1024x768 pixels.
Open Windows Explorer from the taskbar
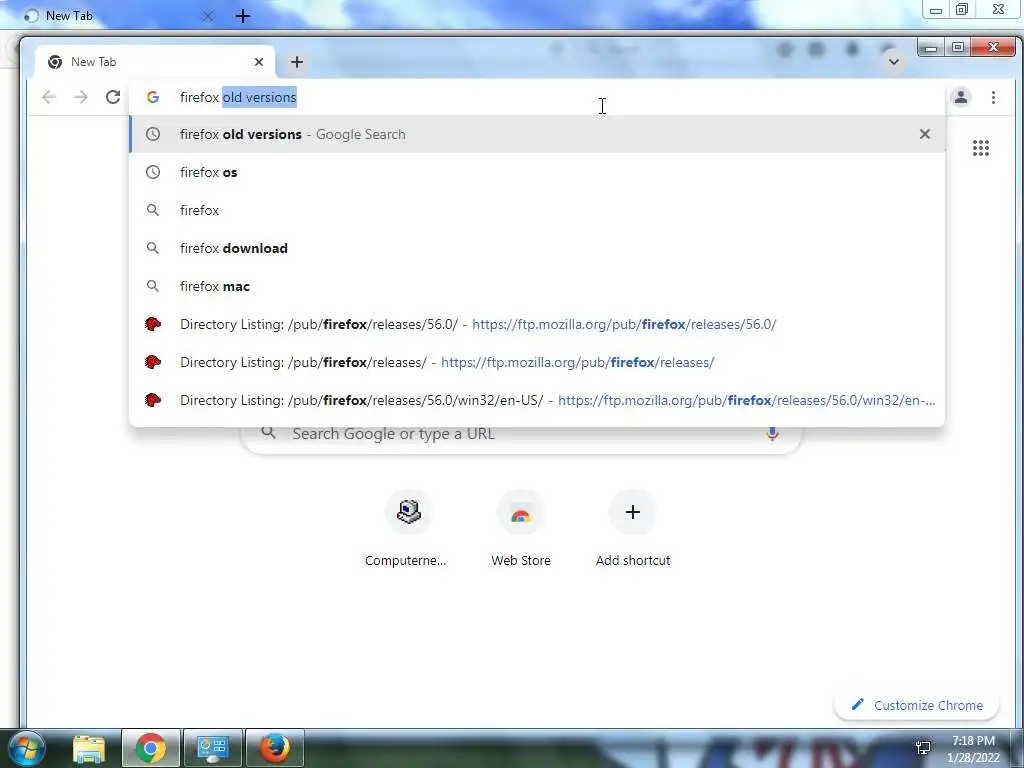[x=89, y=748]
